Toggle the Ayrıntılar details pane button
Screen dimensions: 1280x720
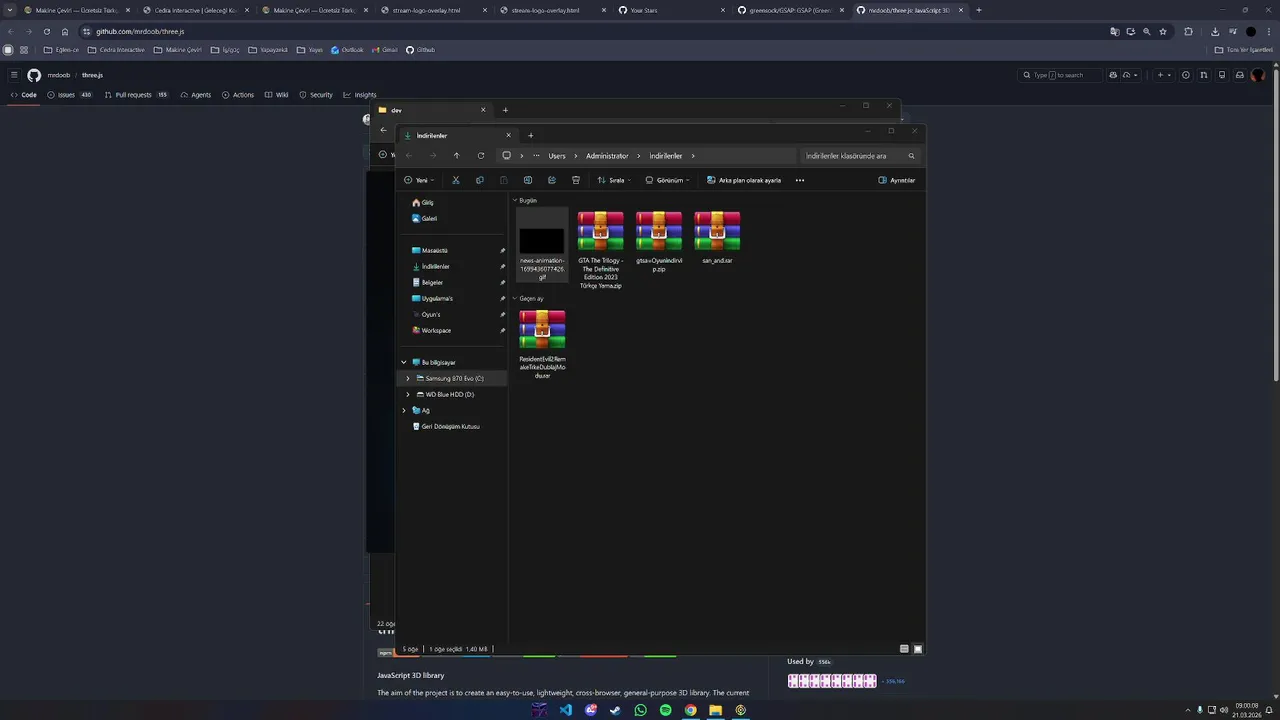(897, 180)
